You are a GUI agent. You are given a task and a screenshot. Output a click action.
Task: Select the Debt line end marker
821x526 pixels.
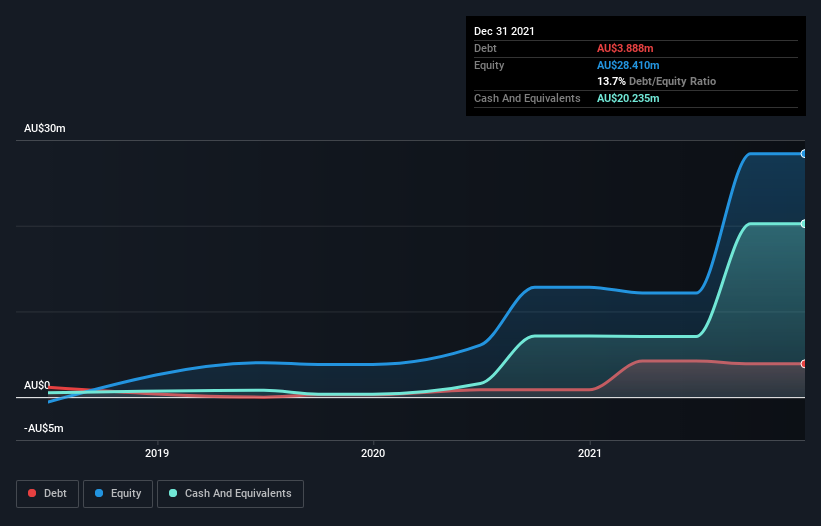point(804,364)
